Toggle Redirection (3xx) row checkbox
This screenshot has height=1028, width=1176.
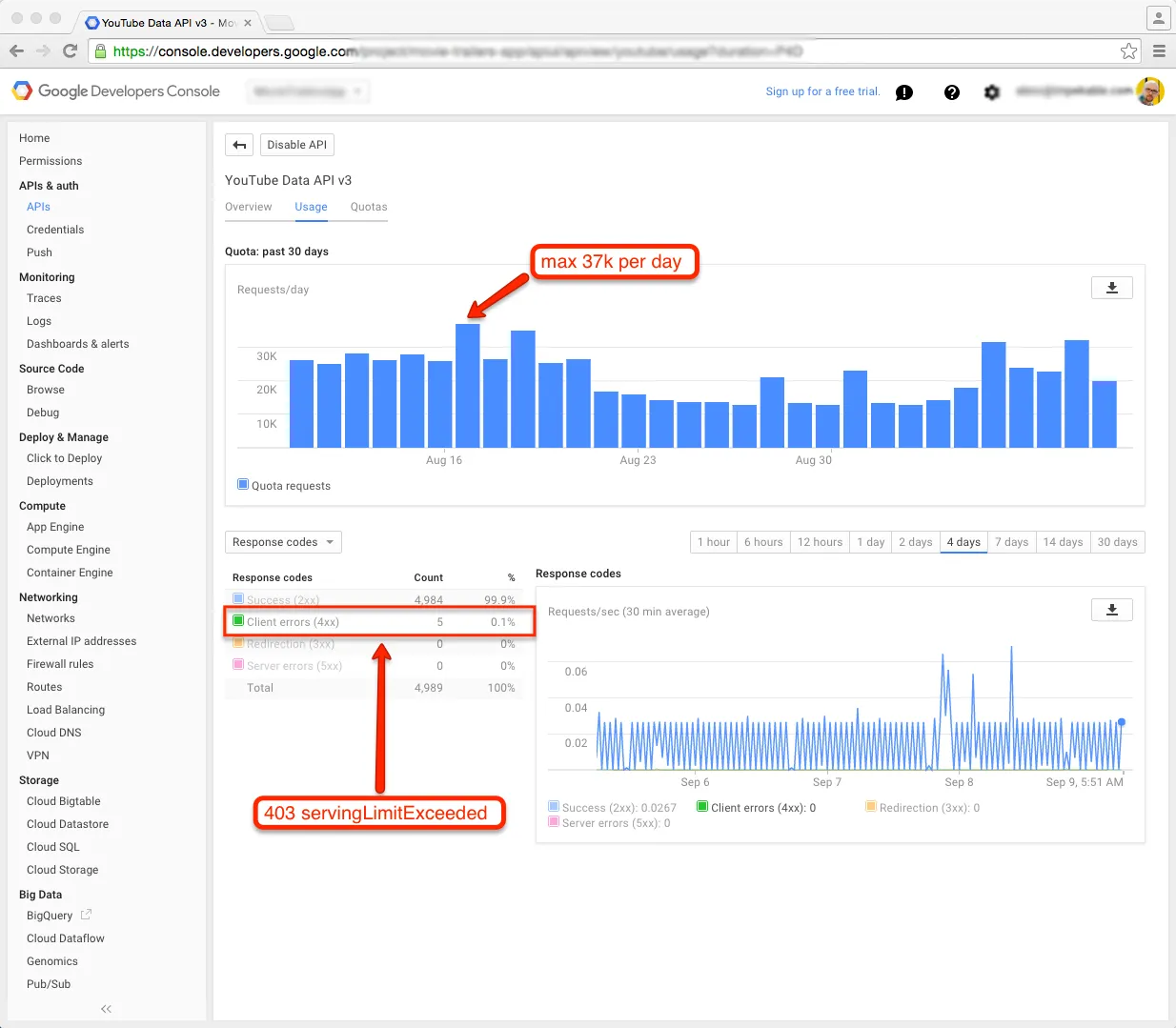click(238, 642)
